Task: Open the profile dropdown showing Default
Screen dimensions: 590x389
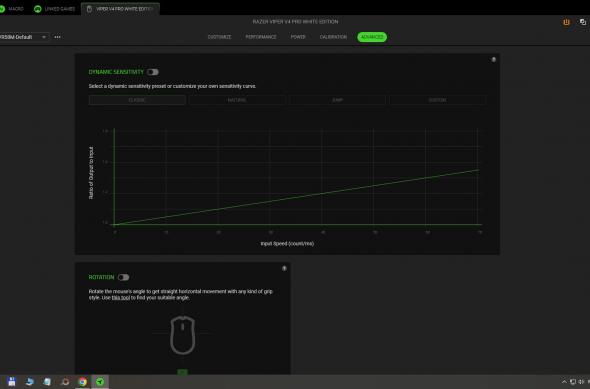Action: [x=23, y=37]
